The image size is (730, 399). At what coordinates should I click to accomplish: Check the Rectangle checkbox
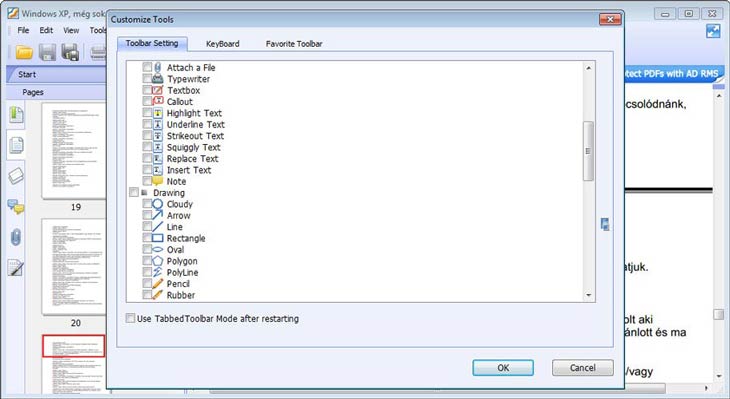[x=147, y=238]
